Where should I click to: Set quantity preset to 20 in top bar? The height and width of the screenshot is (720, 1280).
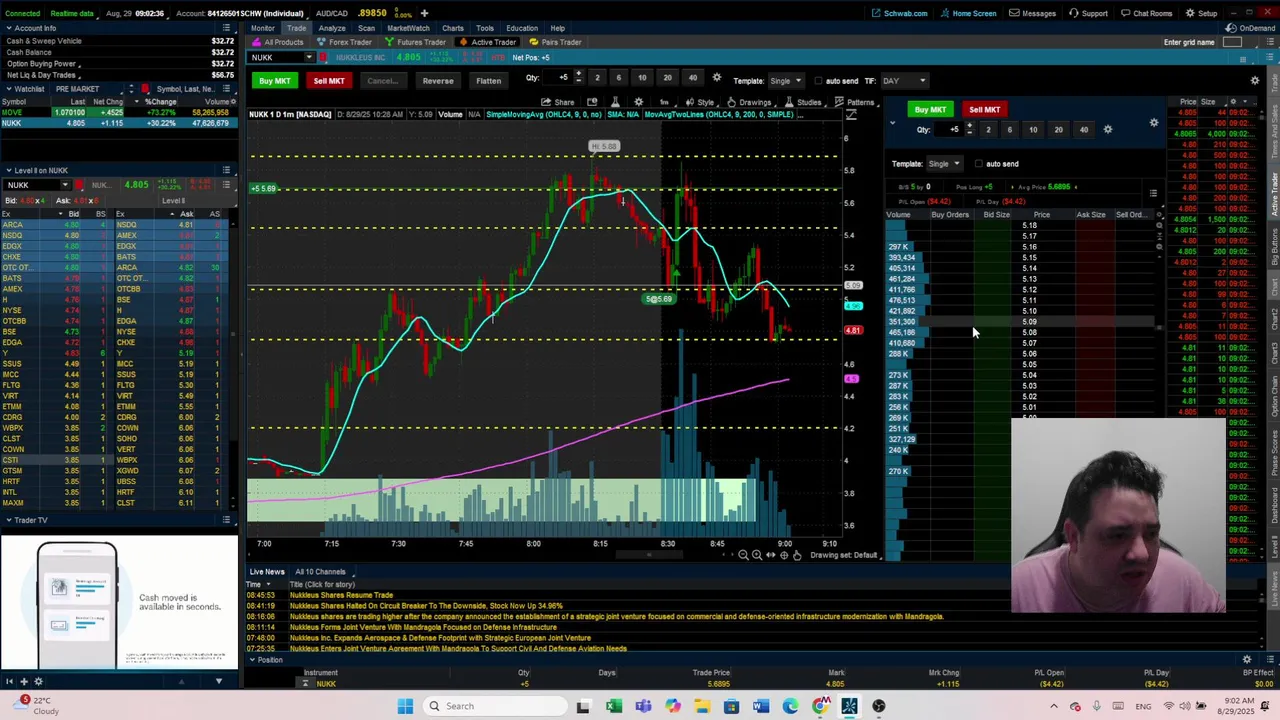point(667,78)
